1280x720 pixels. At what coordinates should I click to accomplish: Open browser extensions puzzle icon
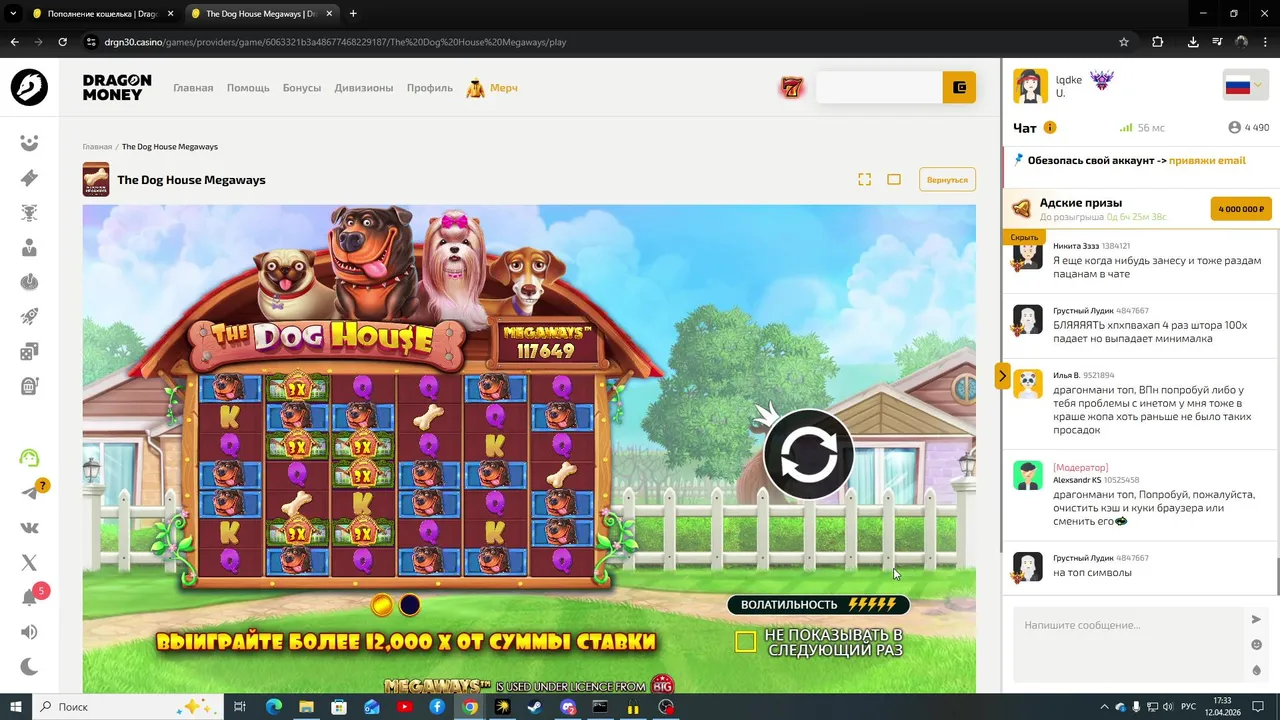click(1158, 42)
